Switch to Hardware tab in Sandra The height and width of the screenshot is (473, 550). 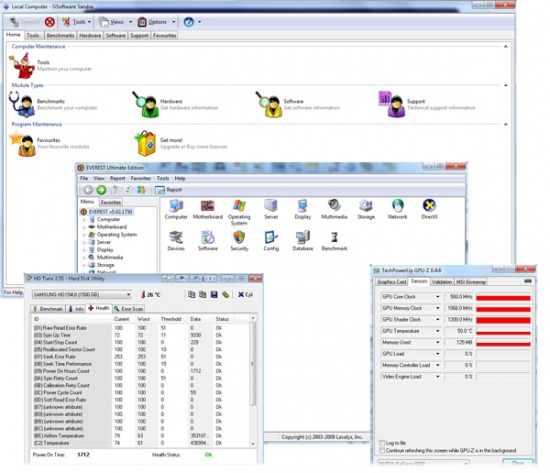tap(90, 35)
